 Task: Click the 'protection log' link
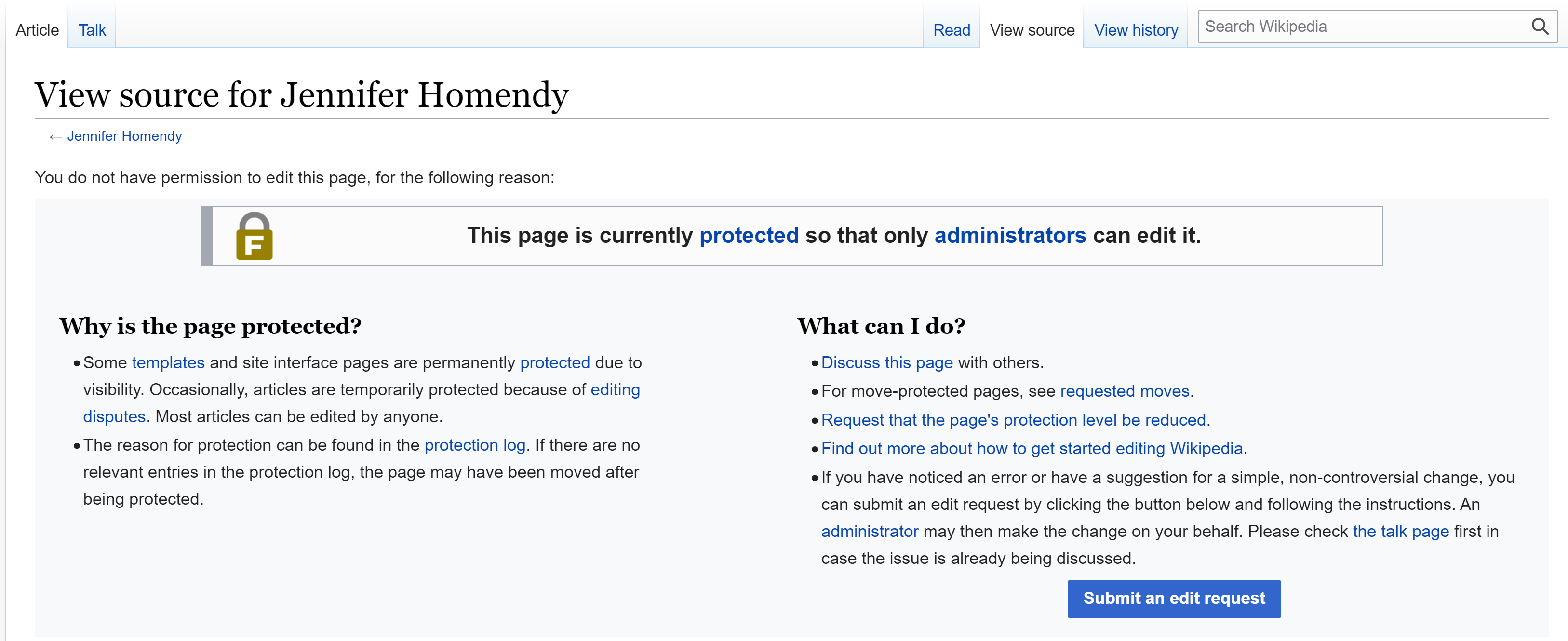(x=475, y=445)
